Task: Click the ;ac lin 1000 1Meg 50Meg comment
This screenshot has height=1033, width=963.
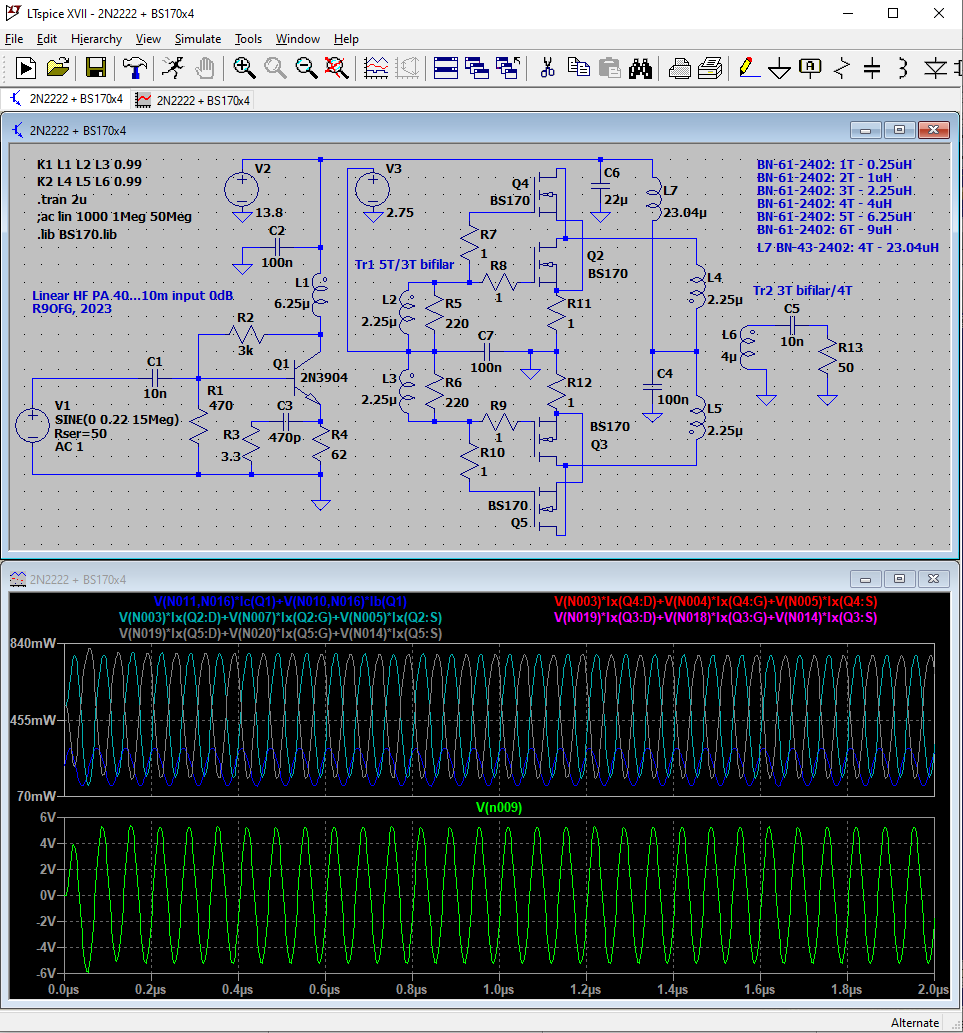Action: [115, 217]
